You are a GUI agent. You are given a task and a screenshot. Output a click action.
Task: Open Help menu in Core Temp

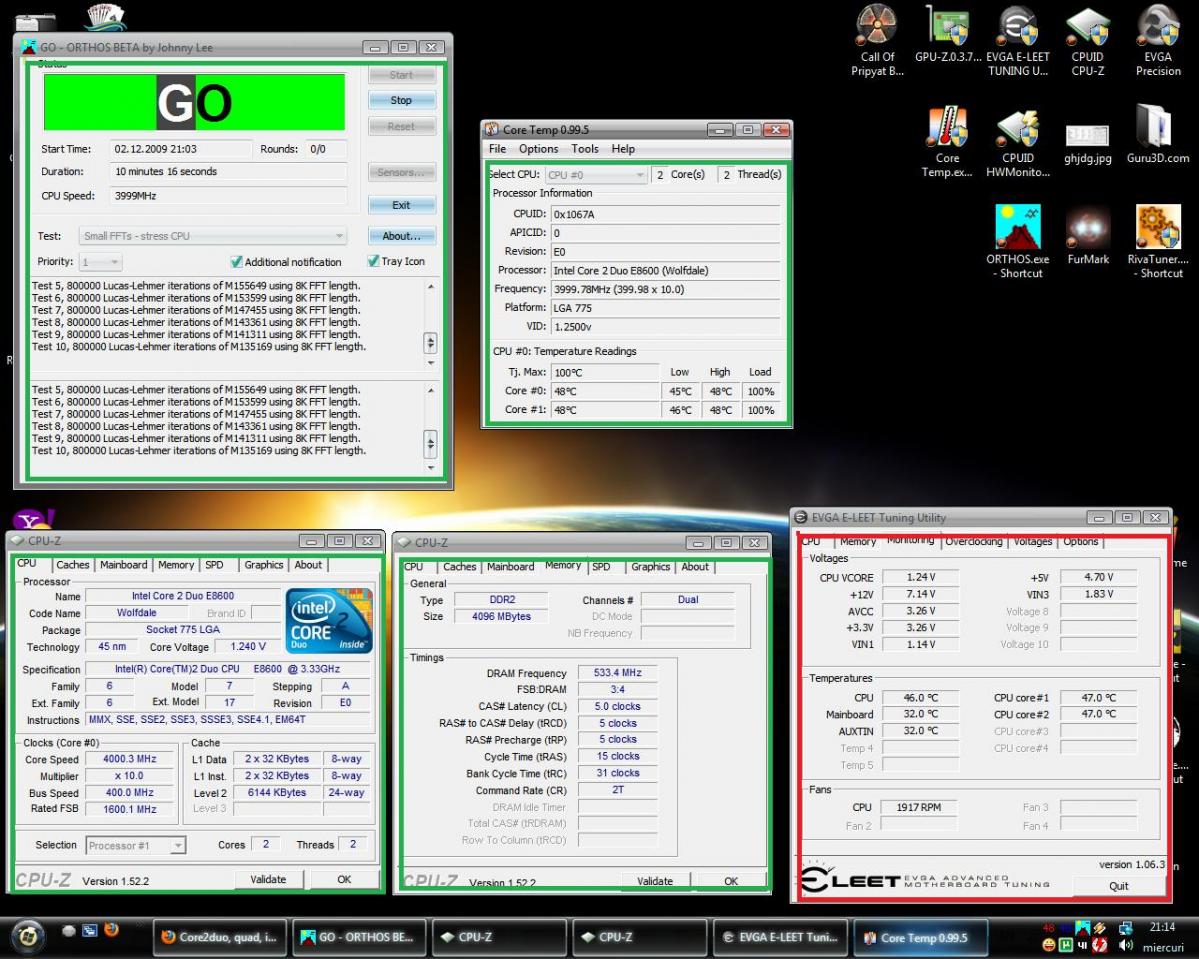pyautogui.click(x=623, y=148)
